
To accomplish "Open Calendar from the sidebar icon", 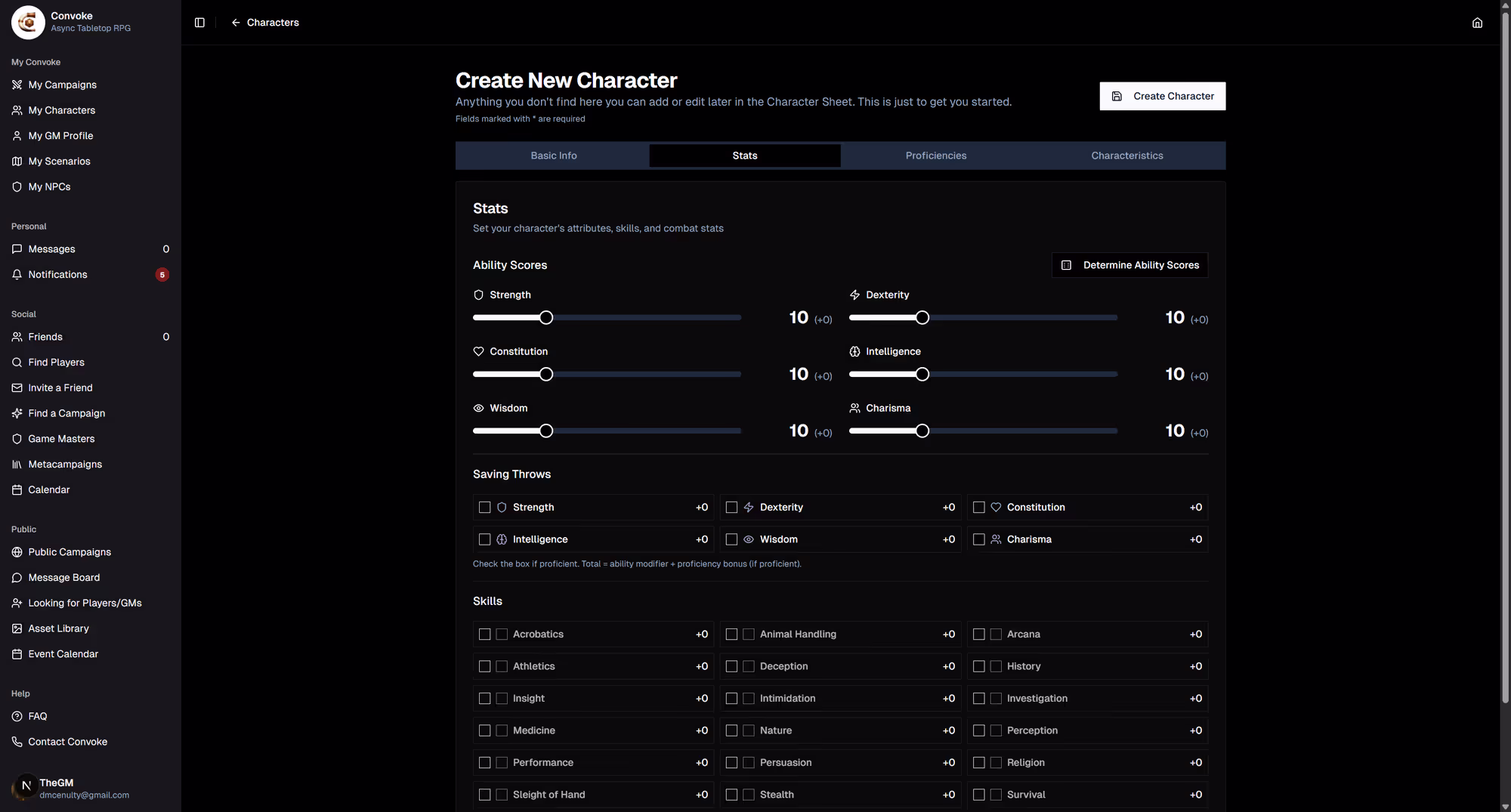I will pyautogui.click(x=17, y=489).
